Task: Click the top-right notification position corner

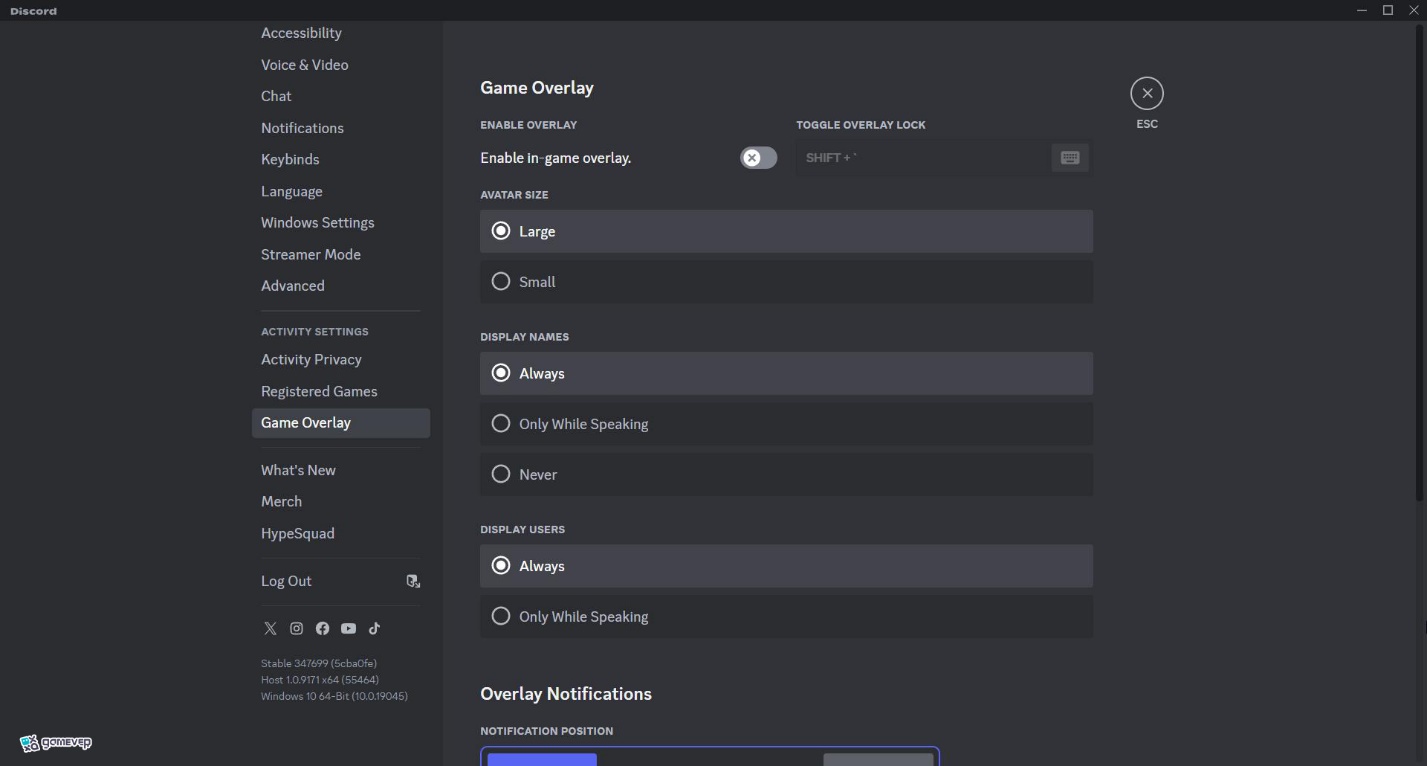Action: tap(878, 760)
